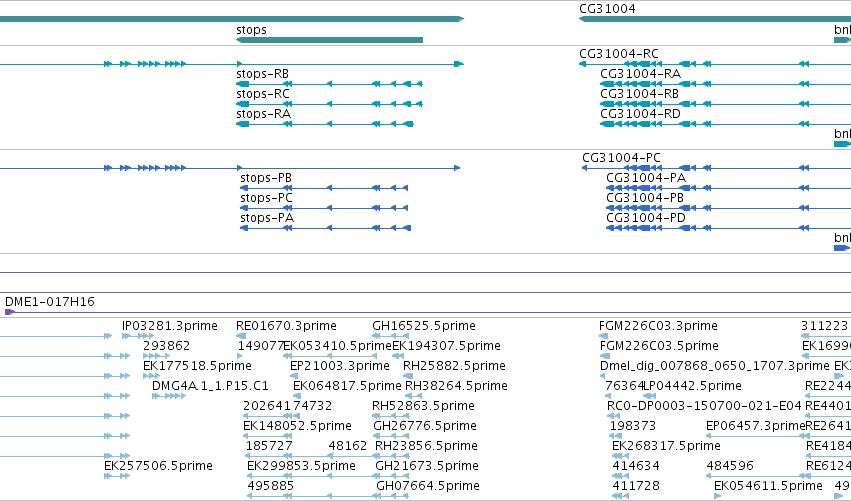Viewport: 851px width, 501px height.
Task: Select the CG31004-PD protein label
Action: [x=646, y=218]
